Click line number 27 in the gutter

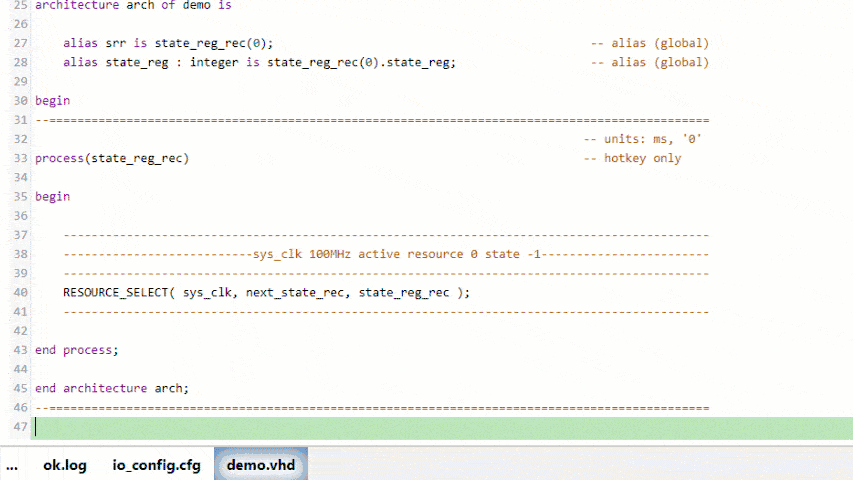click(21, 44)
